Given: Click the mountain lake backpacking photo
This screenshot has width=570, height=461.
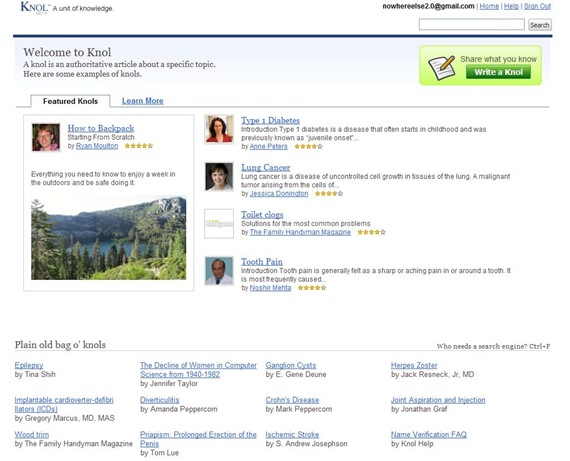Looking at the screenshot, I should pos(108,238).
